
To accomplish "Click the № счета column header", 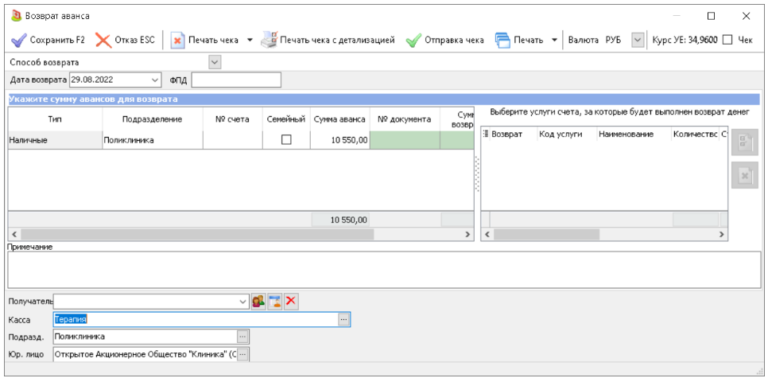I will coord(232,119).
